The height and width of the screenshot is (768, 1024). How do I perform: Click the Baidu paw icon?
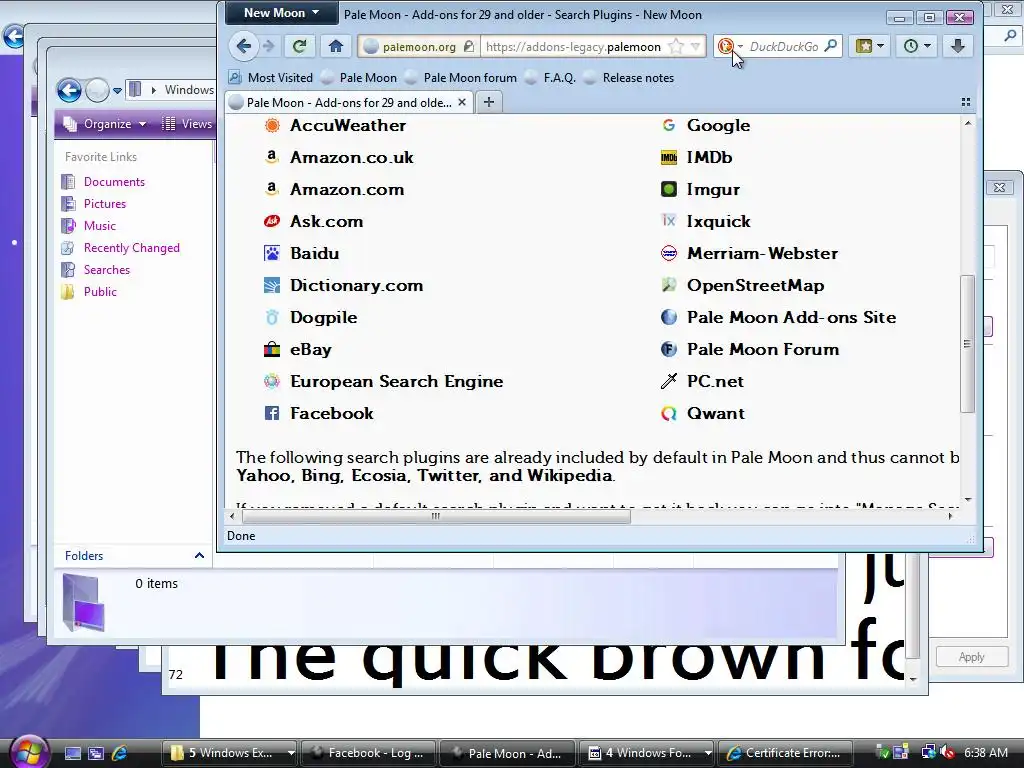tap(272, 253)
